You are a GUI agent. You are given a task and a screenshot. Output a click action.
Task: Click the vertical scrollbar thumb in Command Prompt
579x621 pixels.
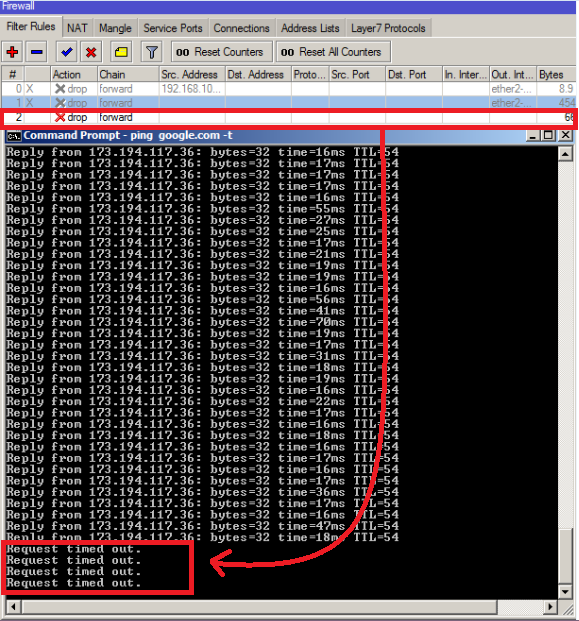point(565,556)
